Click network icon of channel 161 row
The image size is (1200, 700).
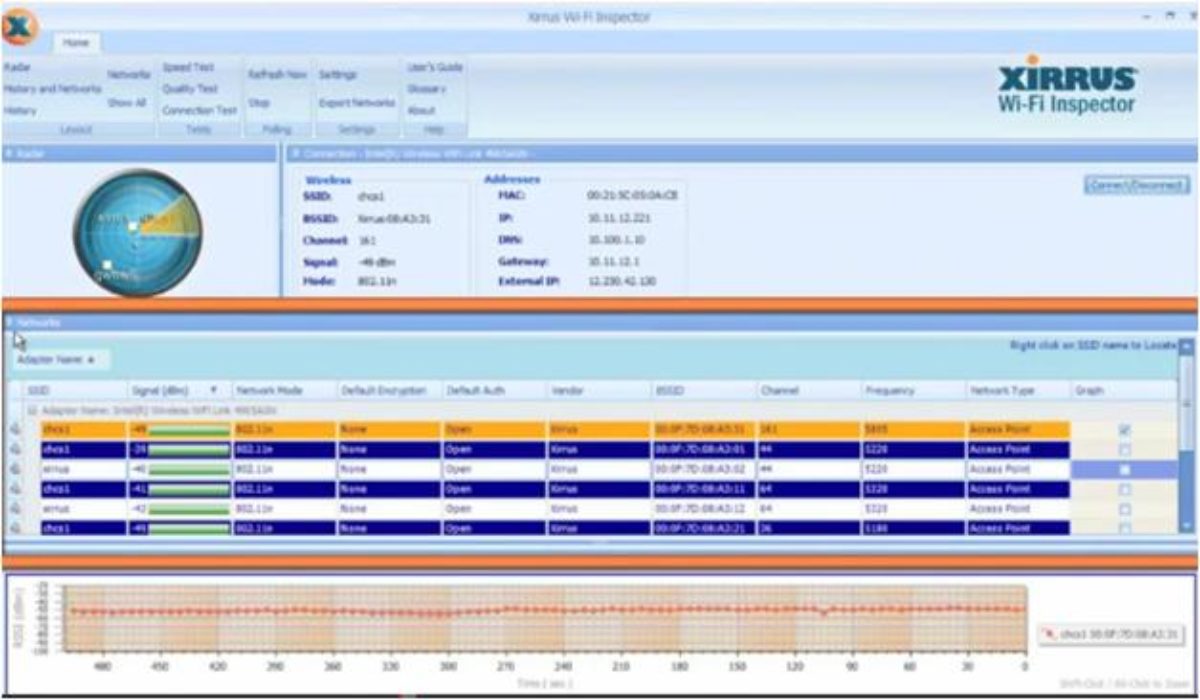pyautogui.click(x=15, y=430)
